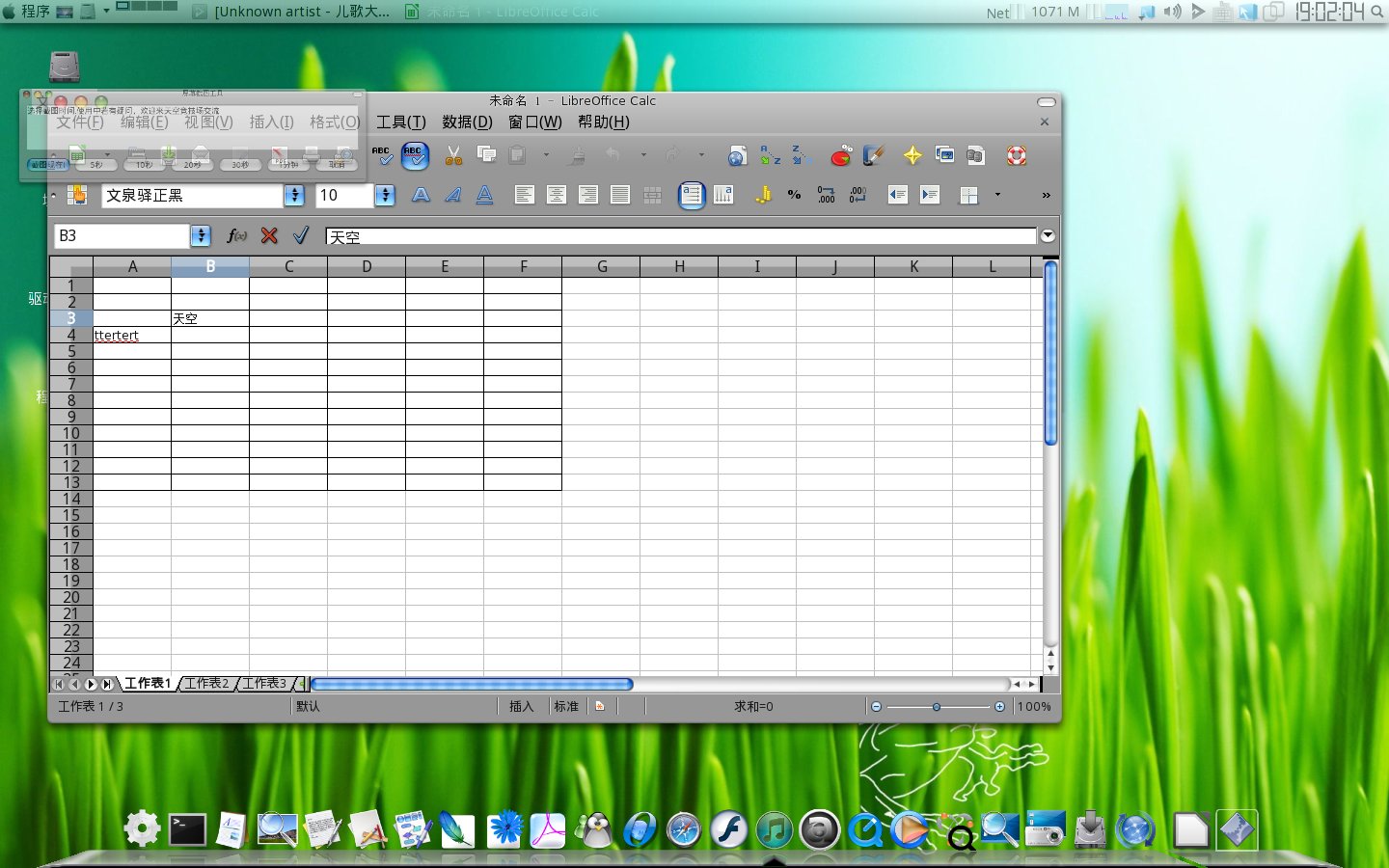This screenshot has height=868, width=1389.
Task: Open the Navigator star icon
Action: pos(912,155)
